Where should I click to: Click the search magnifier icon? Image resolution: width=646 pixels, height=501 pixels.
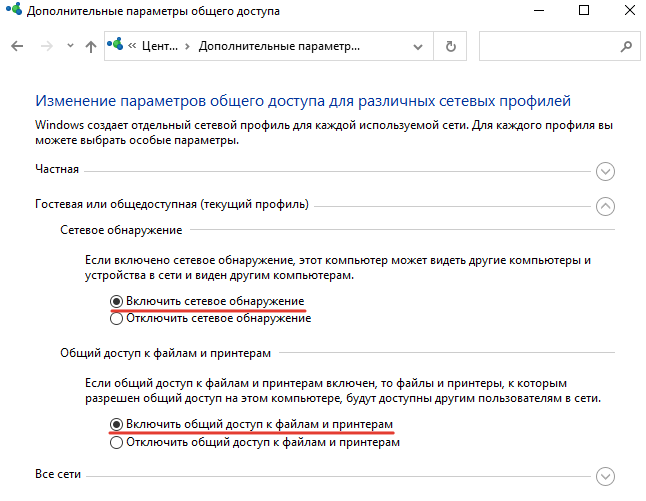[x=626, y=46]
